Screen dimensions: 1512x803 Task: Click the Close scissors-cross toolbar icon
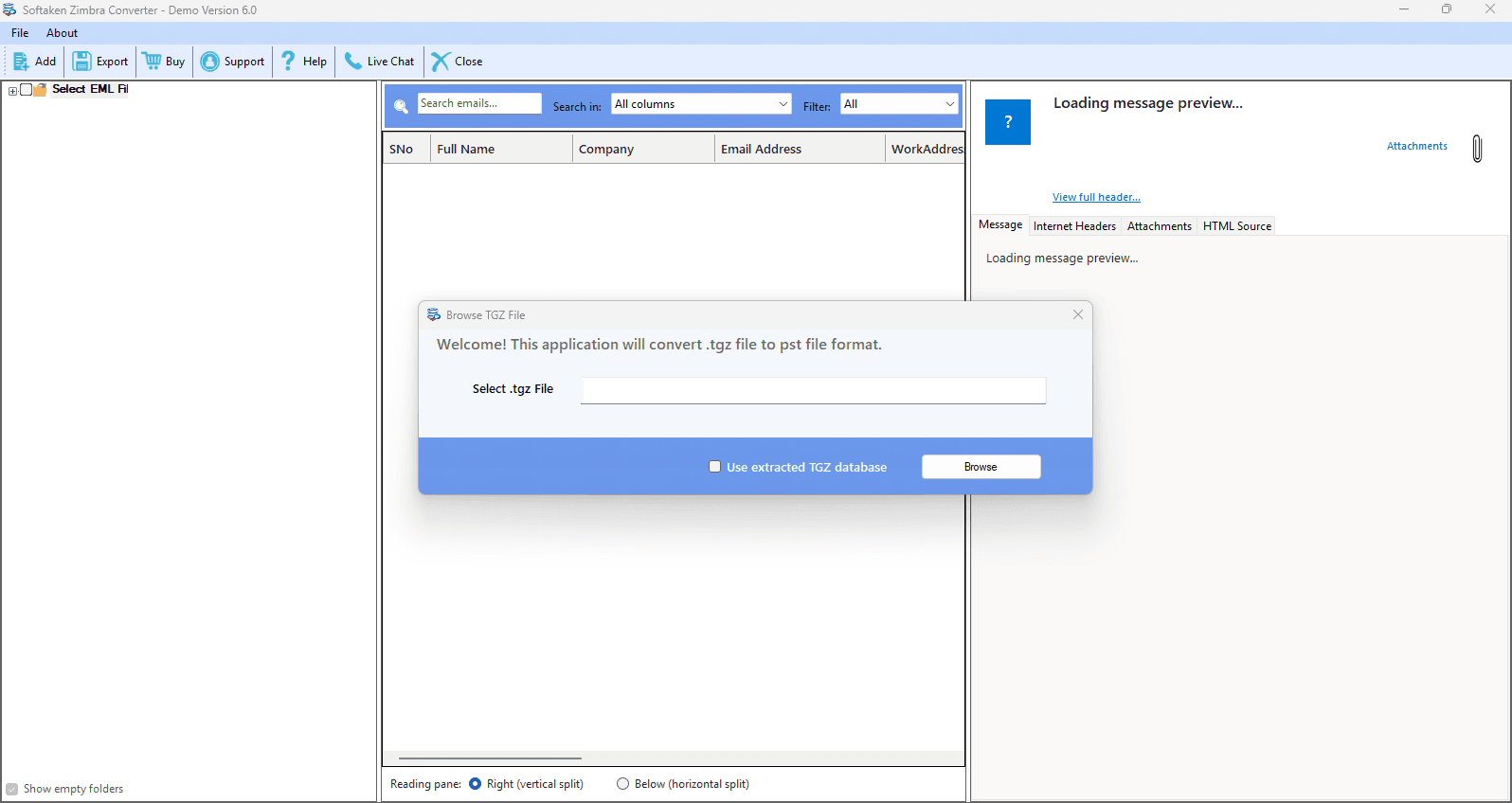coord(441,62)
